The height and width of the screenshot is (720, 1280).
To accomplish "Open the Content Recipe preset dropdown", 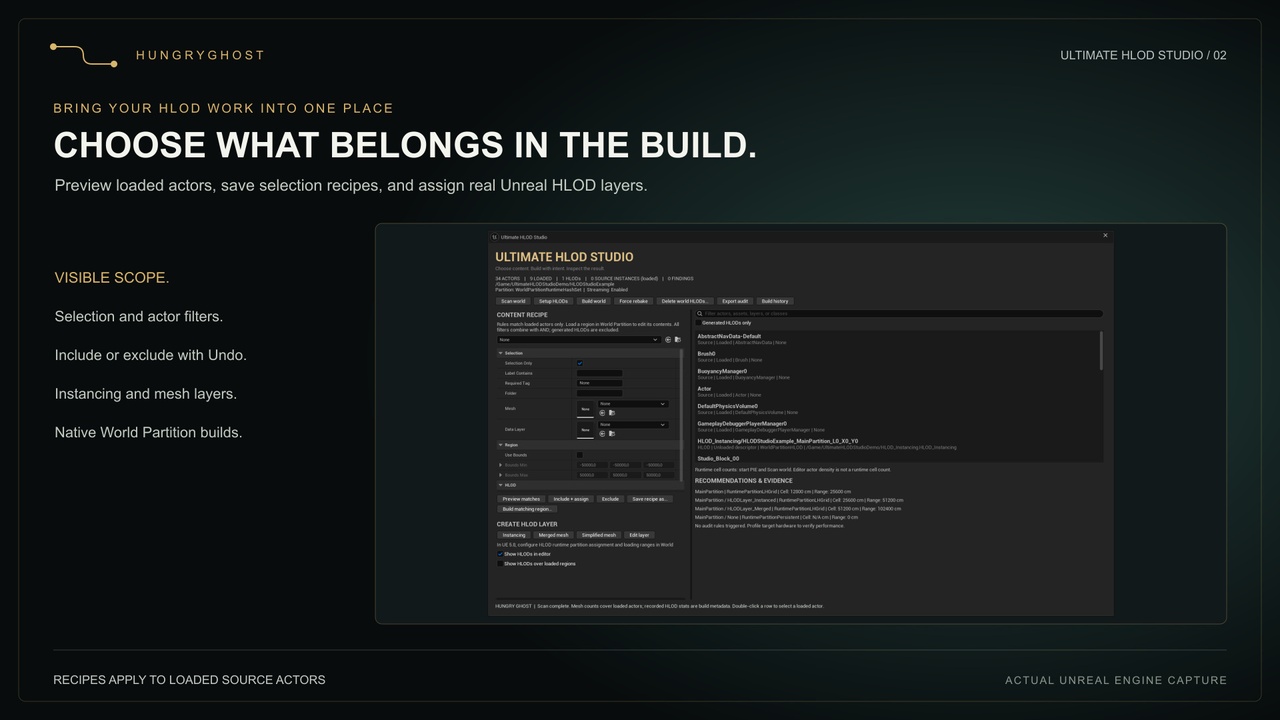I will [578, 340].
